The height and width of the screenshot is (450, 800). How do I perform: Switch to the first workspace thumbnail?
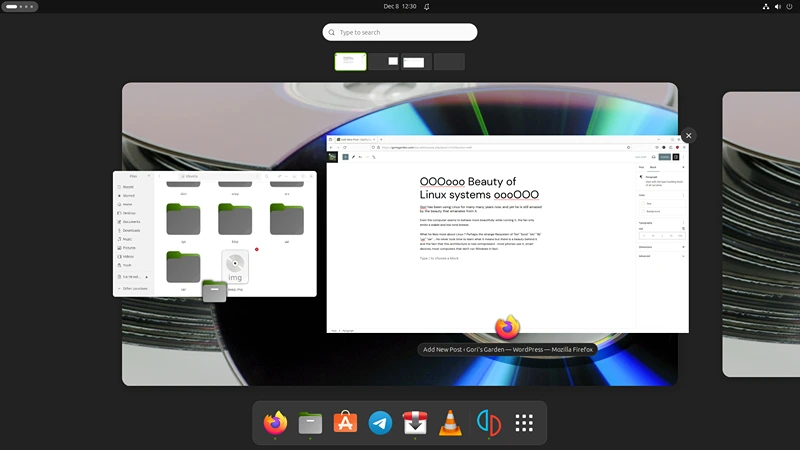pos(350,62)
